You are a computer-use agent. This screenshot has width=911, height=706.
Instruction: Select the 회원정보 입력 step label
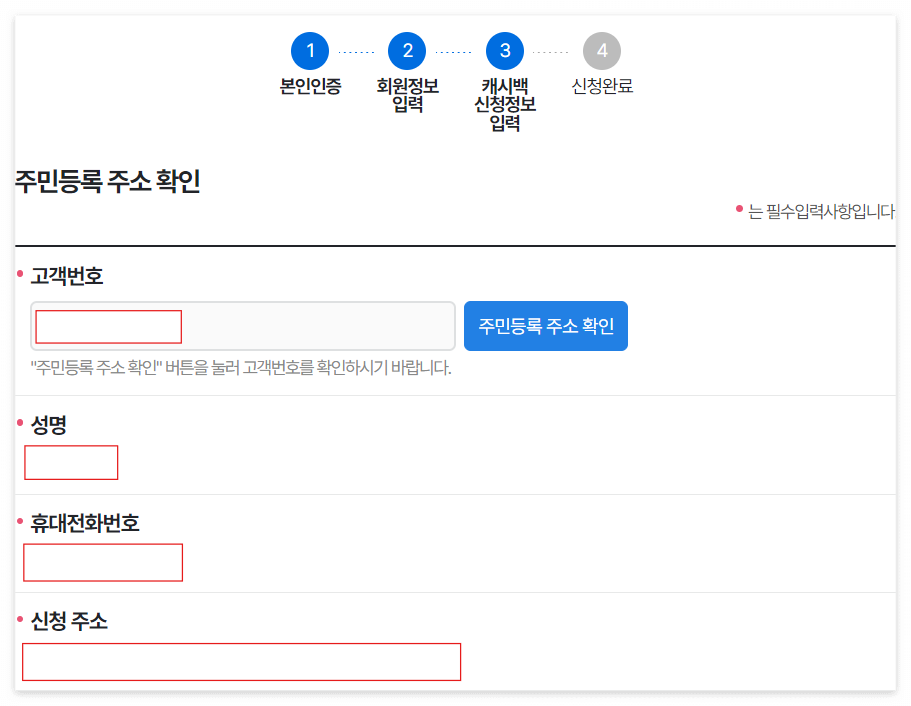(406, 95)
